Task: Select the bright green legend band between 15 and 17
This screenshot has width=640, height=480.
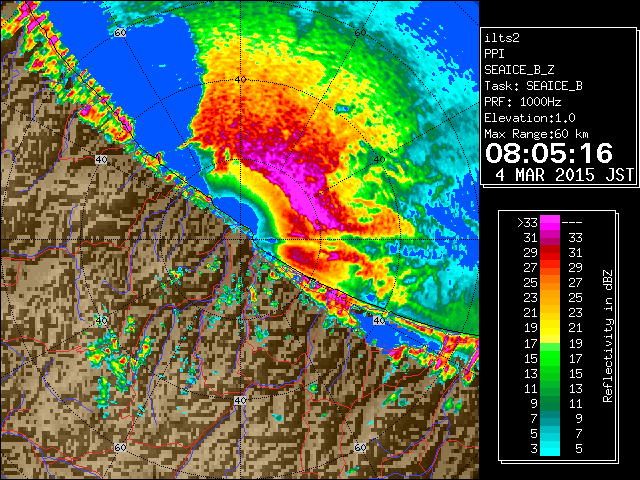Action: pos(550,358)
